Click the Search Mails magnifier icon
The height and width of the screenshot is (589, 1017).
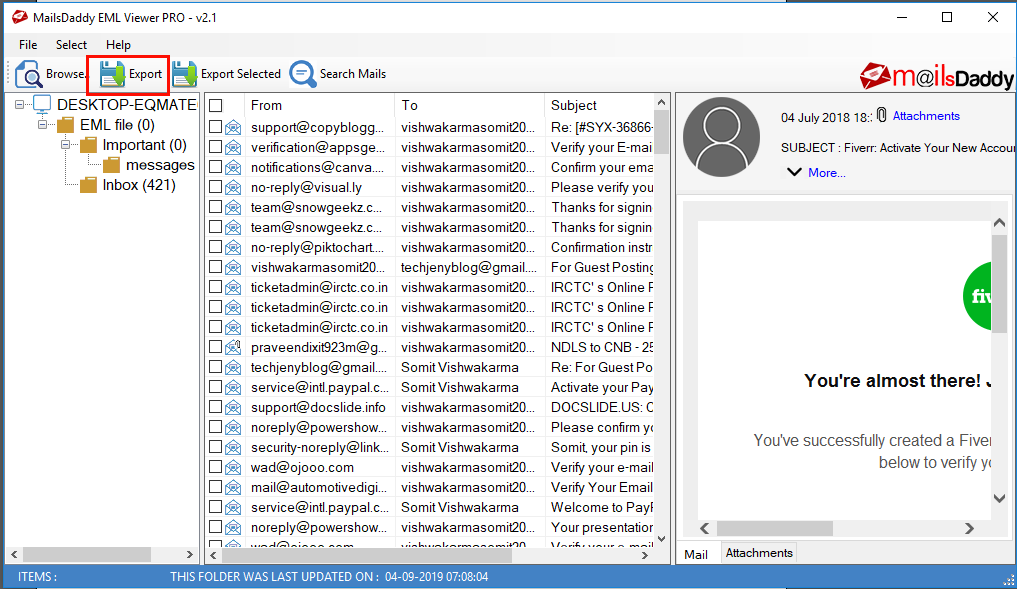click(302, 74)
